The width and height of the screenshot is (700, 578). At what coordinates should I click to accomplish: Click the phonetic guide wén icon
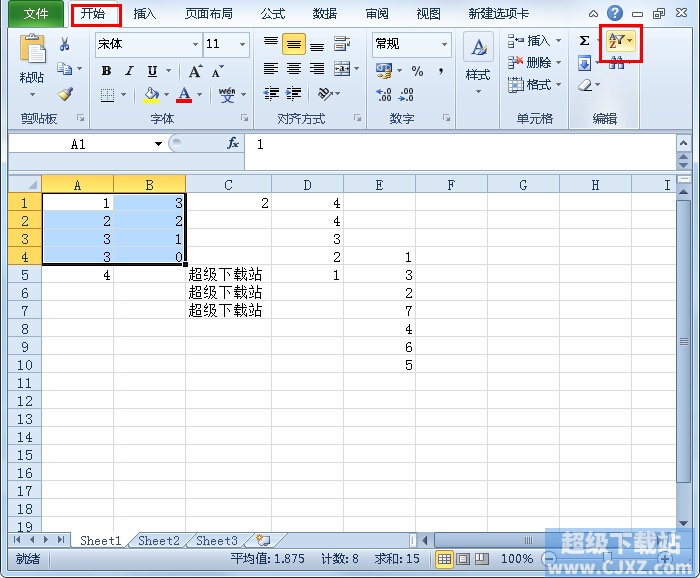[227, 95]
